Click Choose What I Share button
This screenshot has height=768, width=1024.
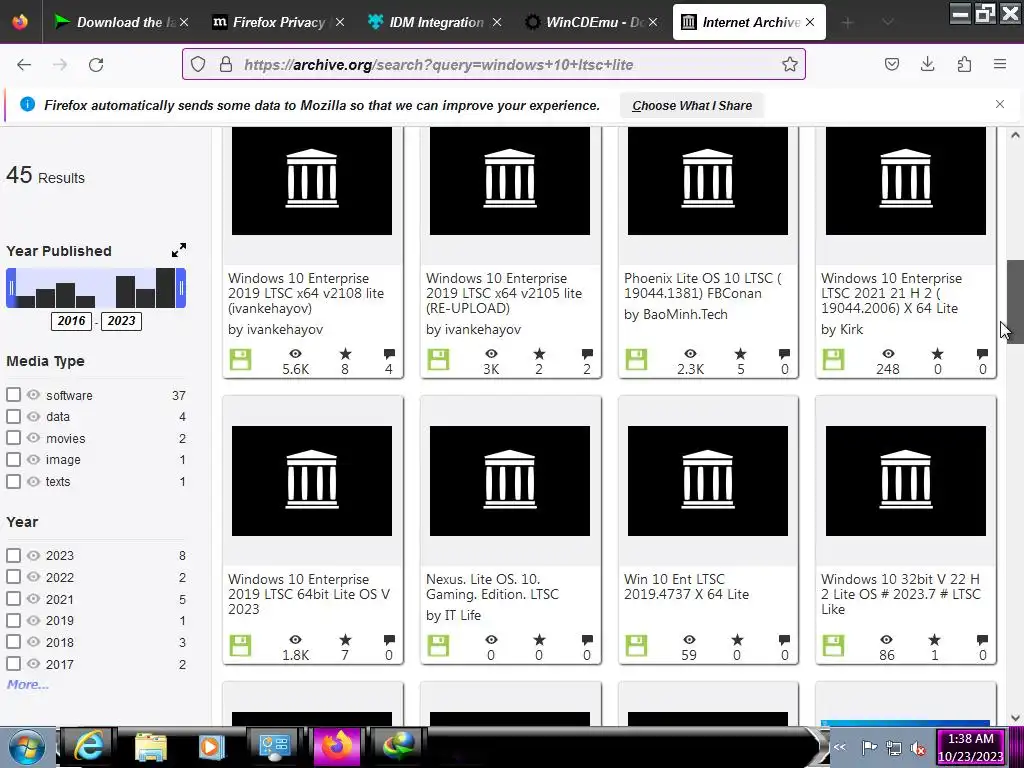click(x=692, y=105)
